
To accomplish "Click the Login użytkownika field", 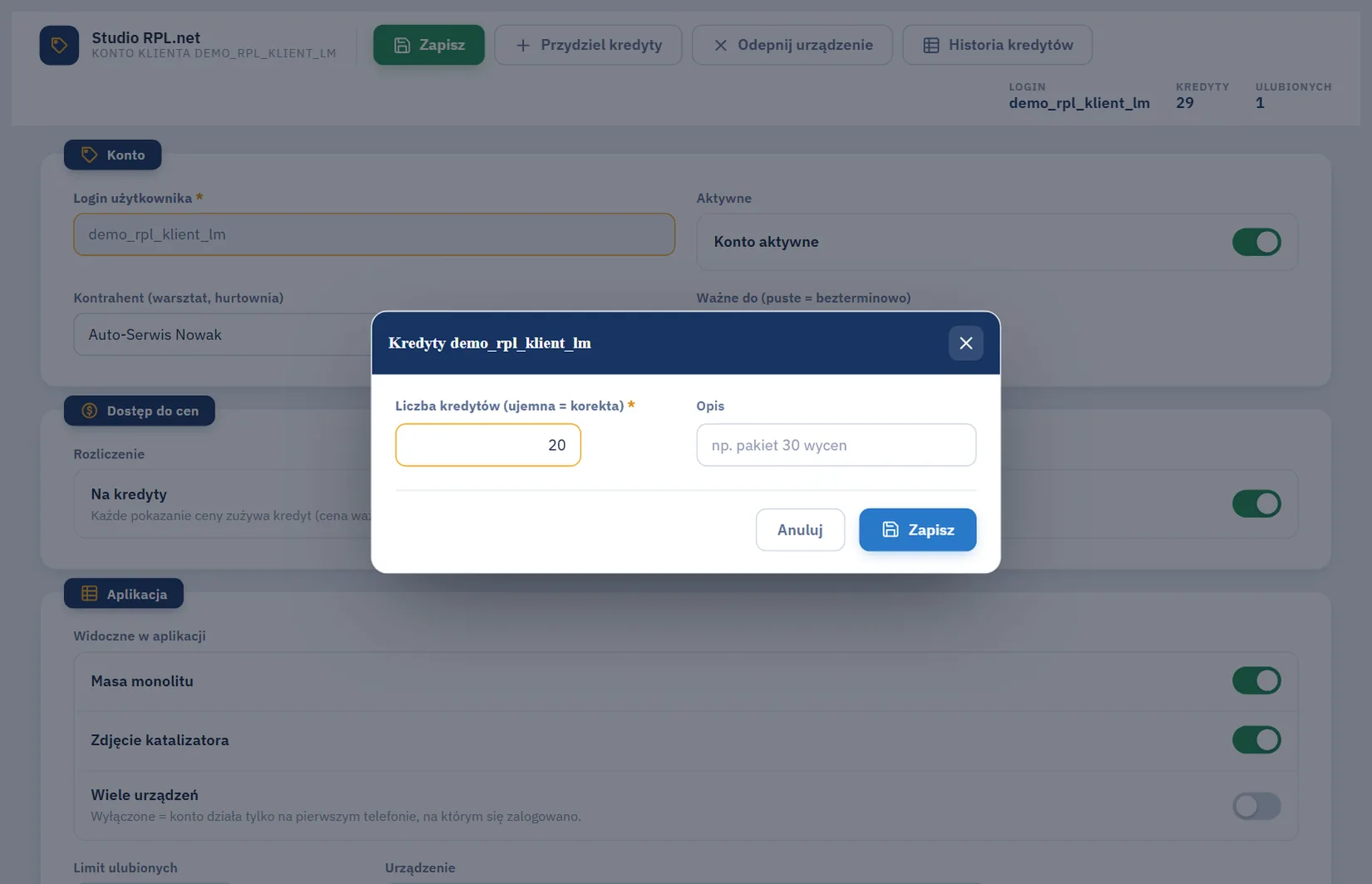I will pos(374,235).
